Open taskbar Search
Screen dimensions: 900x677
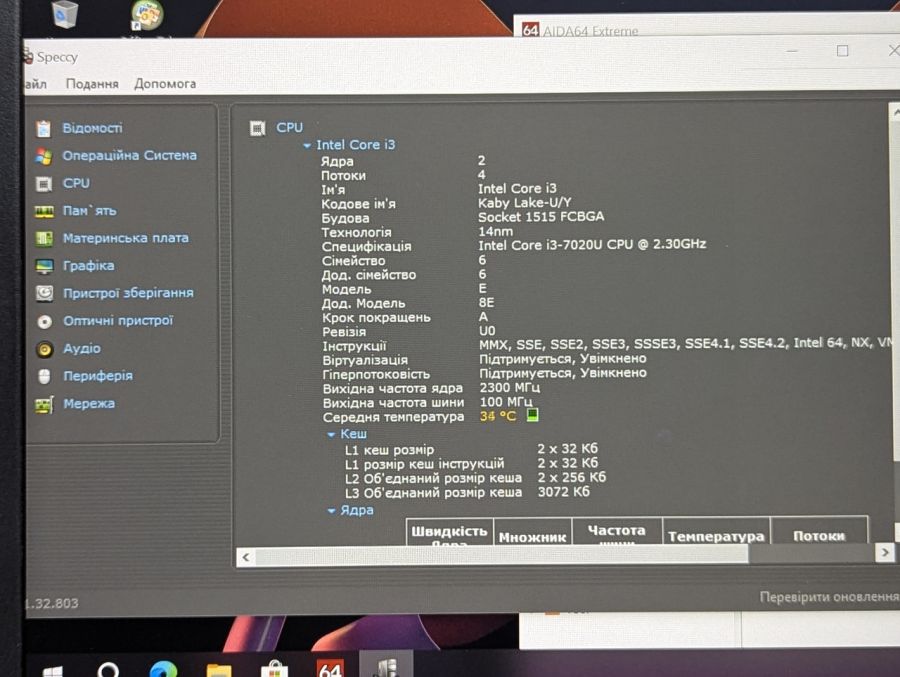pyautogui.click(x=108, y=670)
